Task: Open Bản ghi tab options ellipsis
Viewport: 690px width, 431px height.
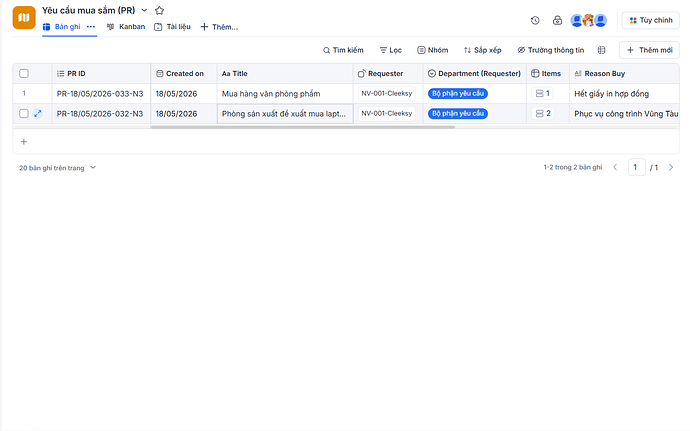Action: tap(91, 27)
